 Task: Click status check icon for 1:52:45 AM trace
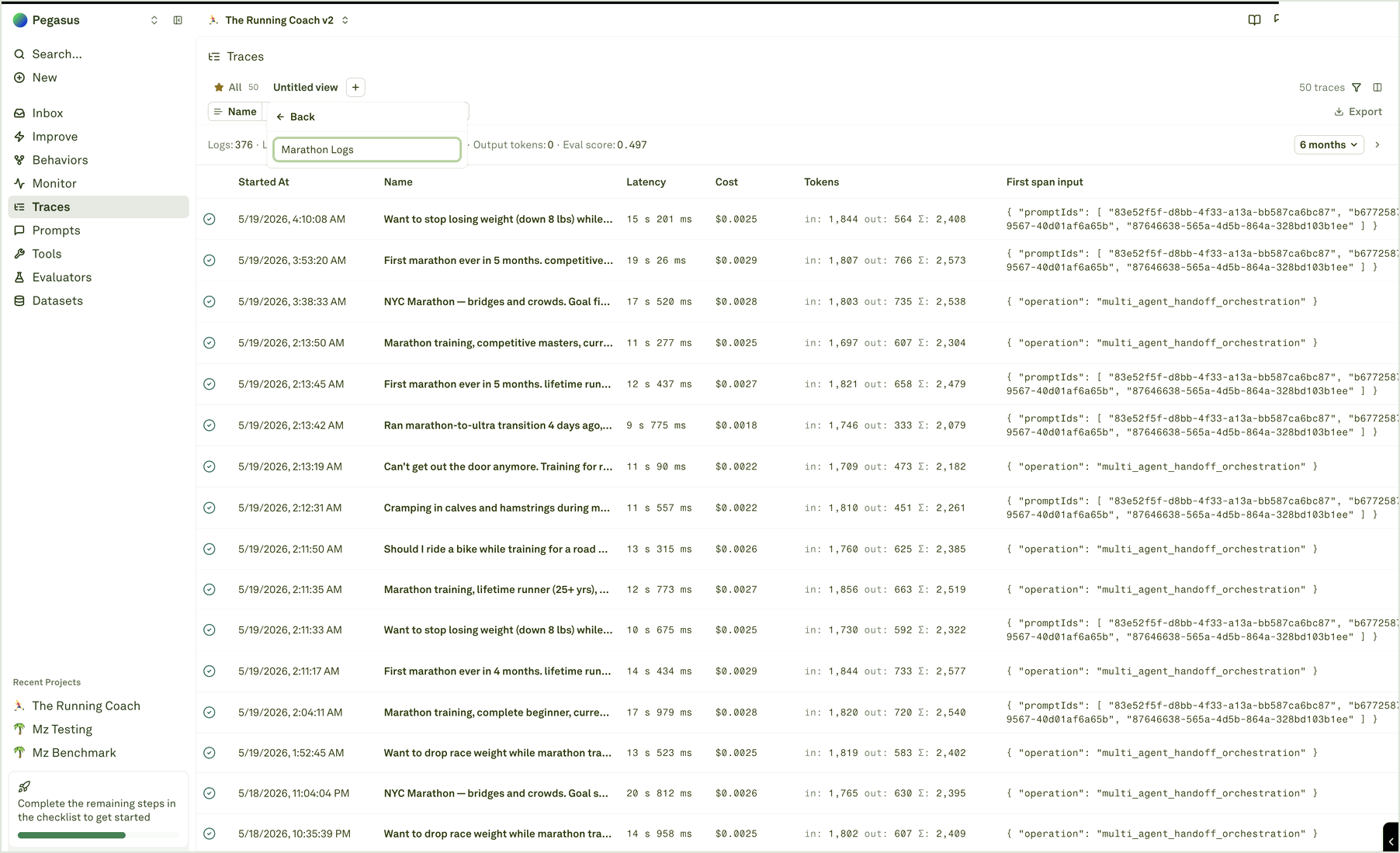tap(210, 752)
